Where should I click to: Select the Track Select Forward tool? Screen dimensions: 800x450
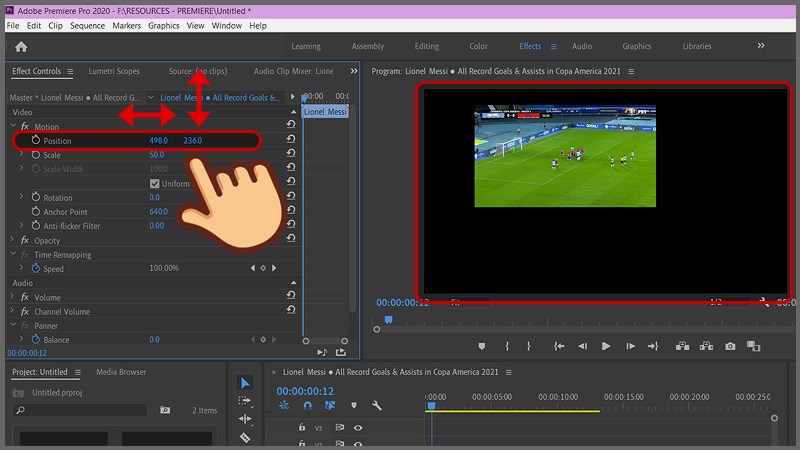click(245, 401)
